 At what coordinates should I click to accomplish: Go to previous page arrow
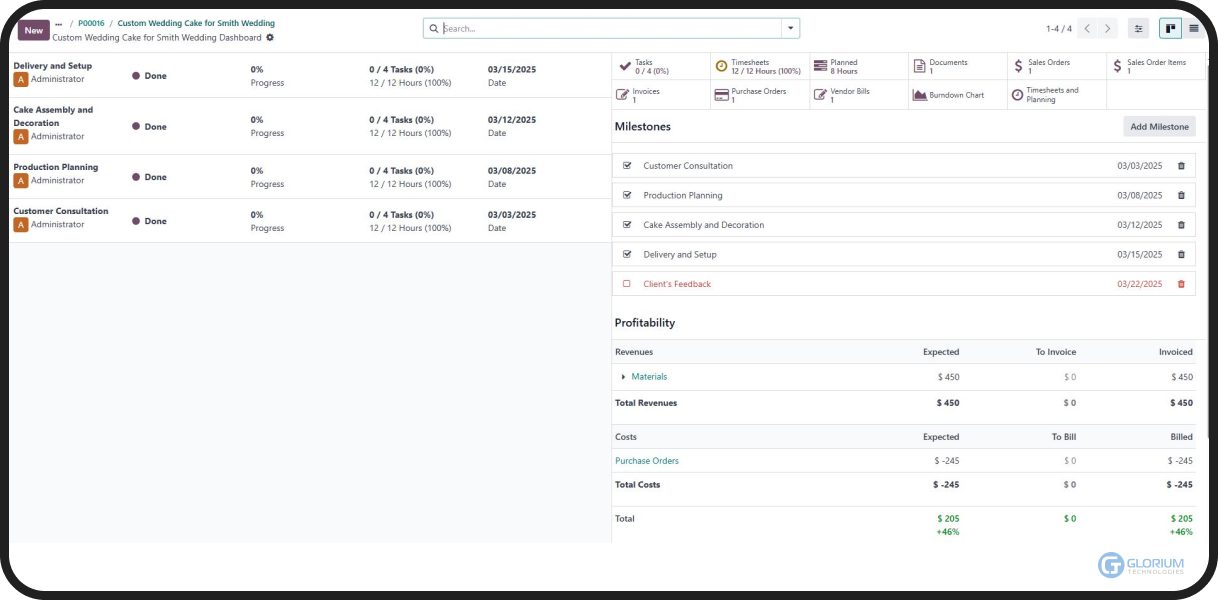click(1088, 29)
